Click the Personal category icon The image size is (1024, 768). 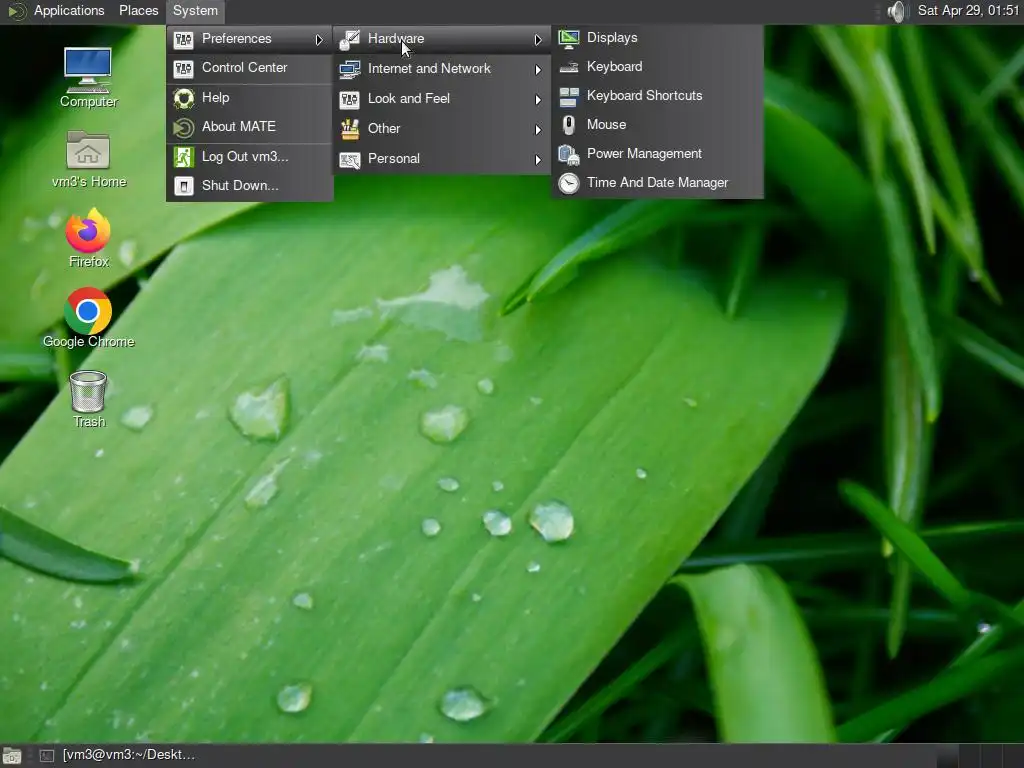(349, 159)
